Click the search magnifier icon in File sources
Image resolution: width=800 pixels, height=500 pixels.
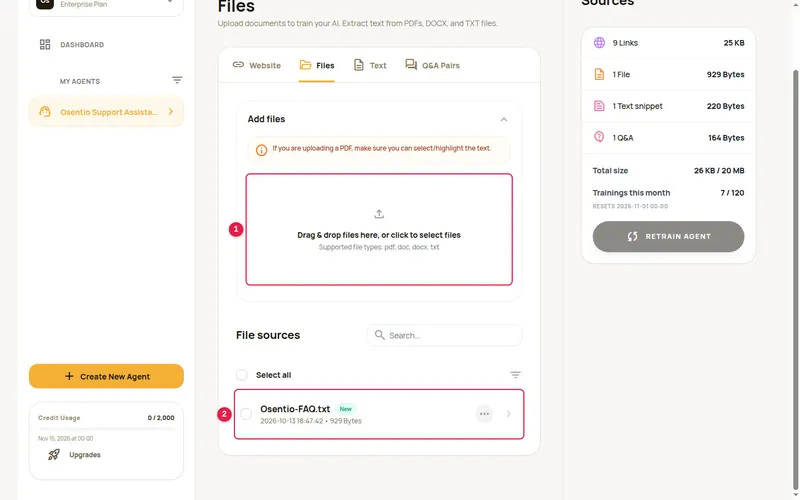tap(379, 335)
